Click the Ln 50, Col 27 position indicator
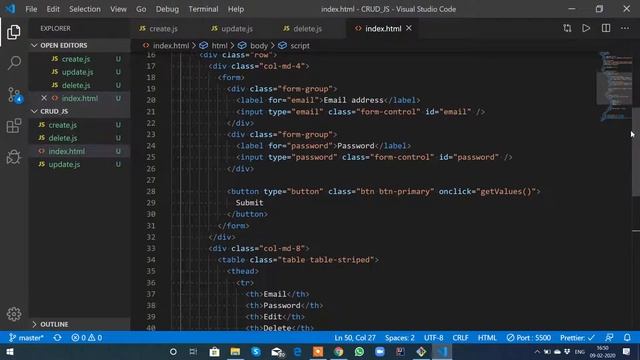 355,338
